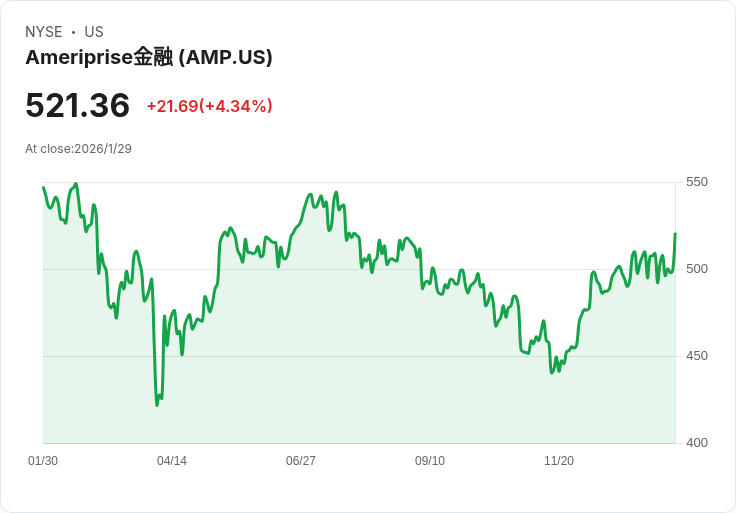Image resolution: width=736 pixels, height=513 pixels.
Task: Click the US market label
Action: 94,32
